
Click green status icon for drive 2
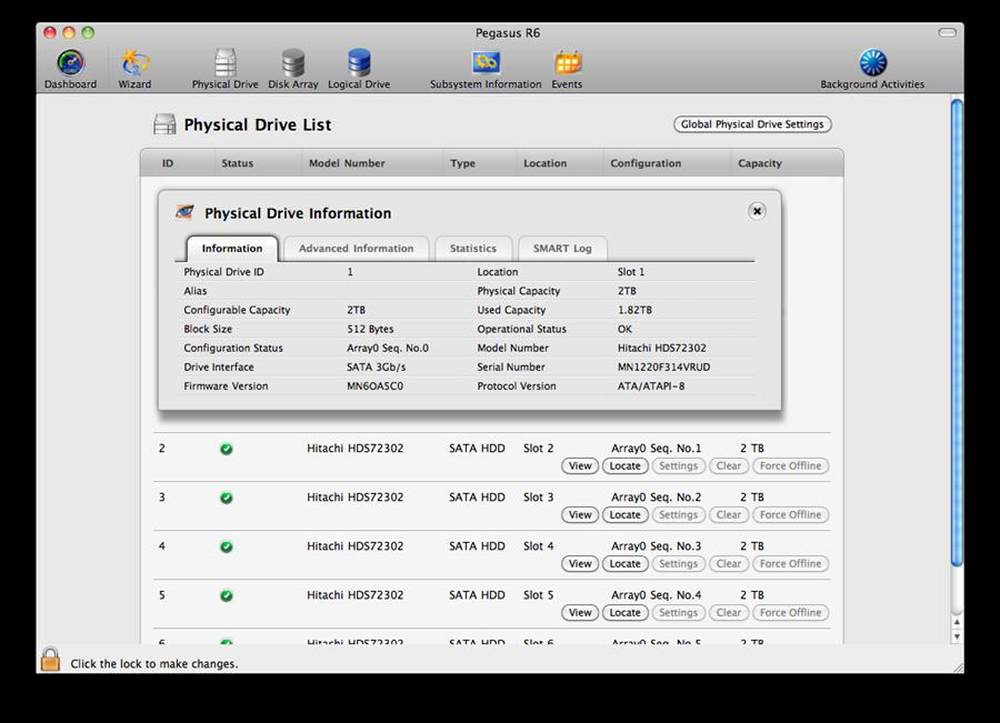coord(226,449)
